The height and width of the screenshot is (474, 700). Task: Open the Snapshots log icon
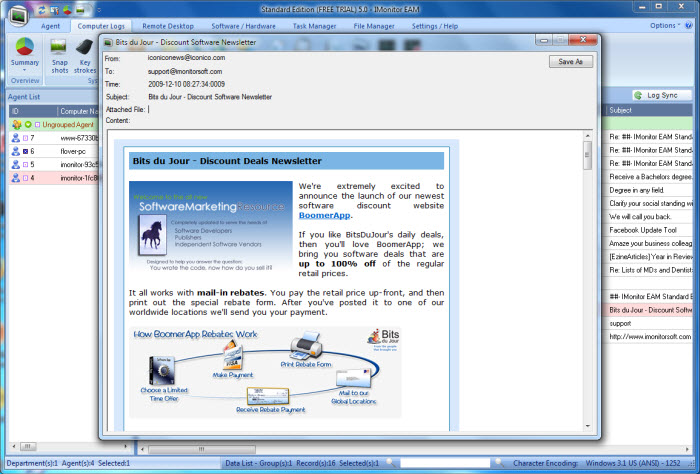click(x=60, y=48)
